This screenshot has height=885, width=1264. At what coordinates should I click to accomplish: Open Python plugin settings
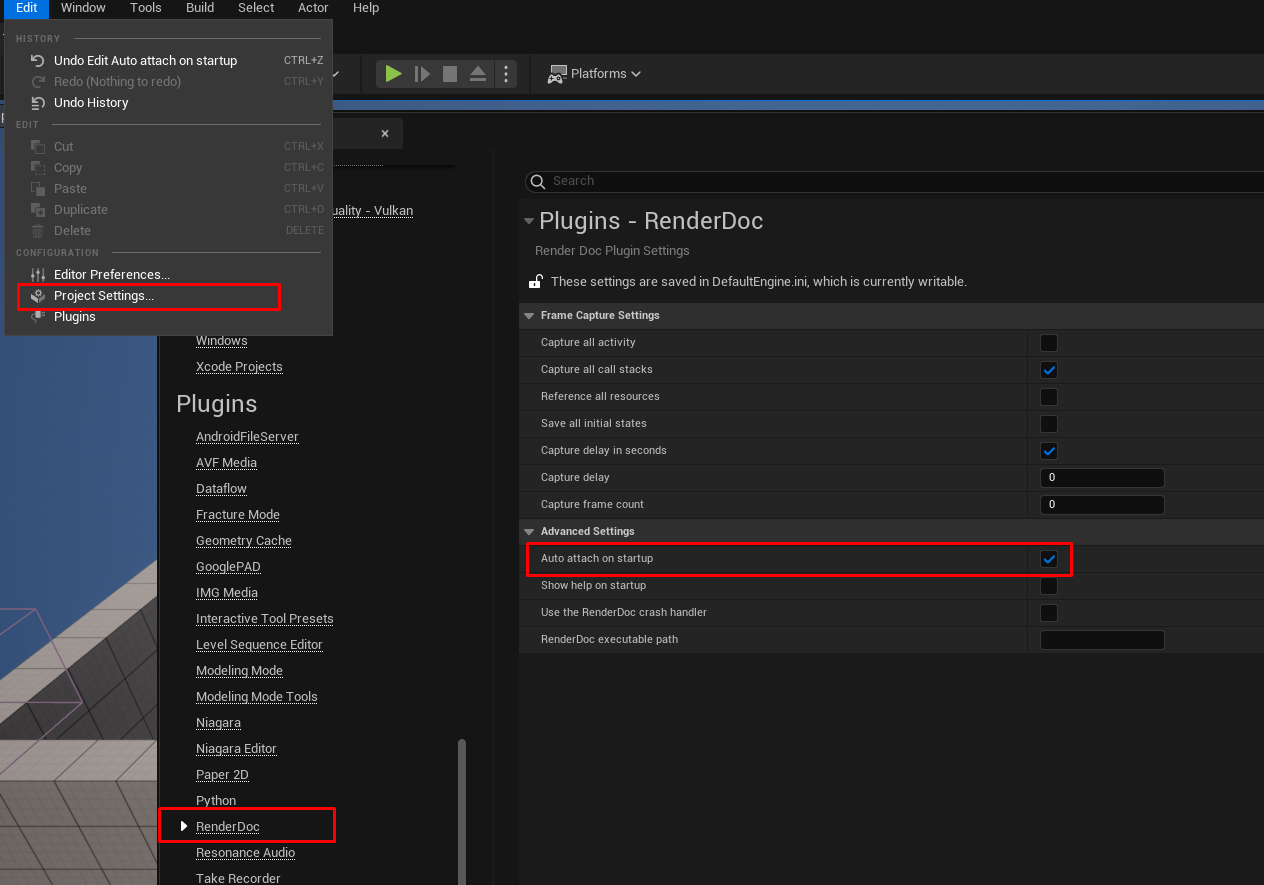point(216,801)
